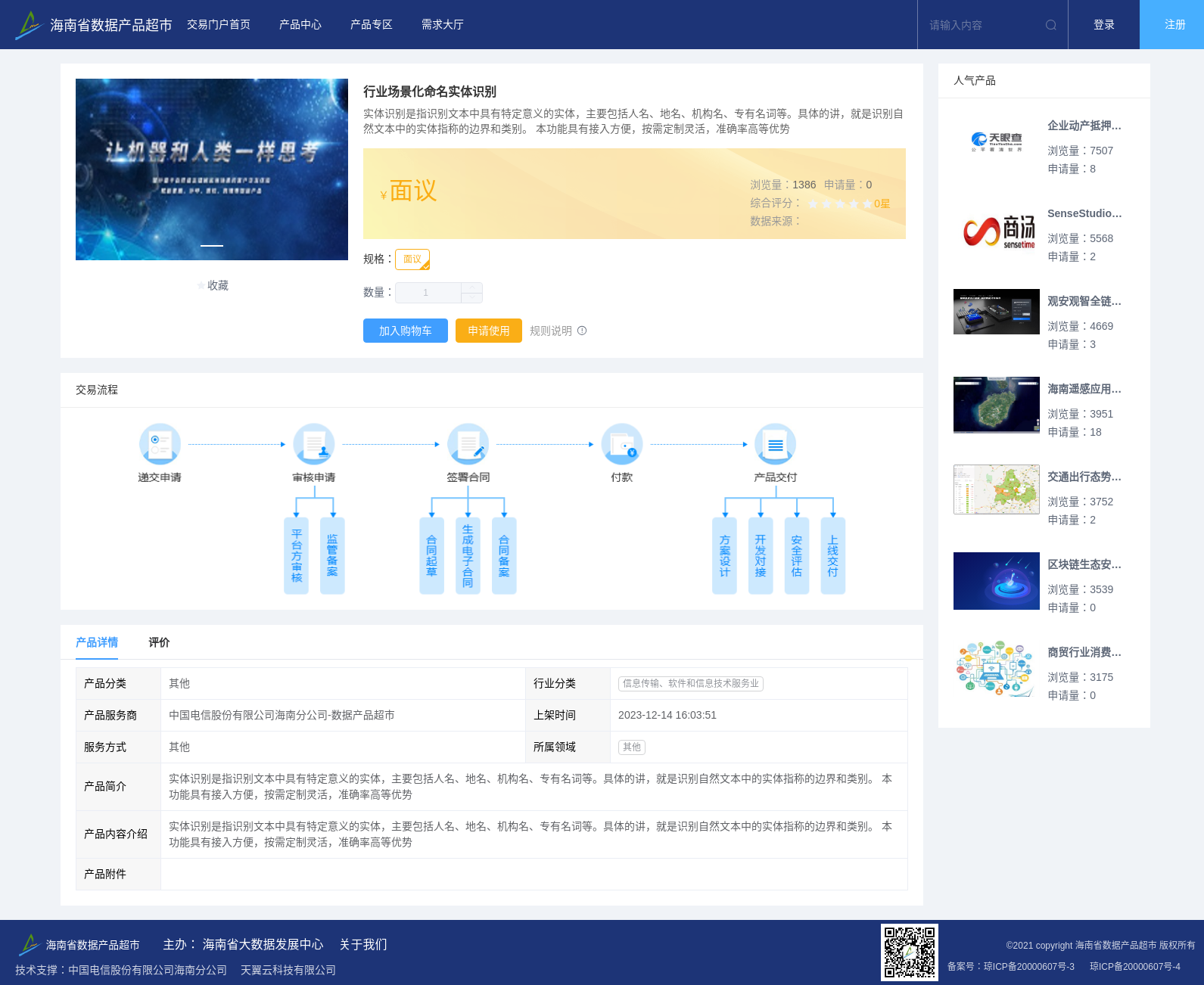Click the 合同备案 step box
Viewport: 1204px width, 985px height.
tap(504, 556)
